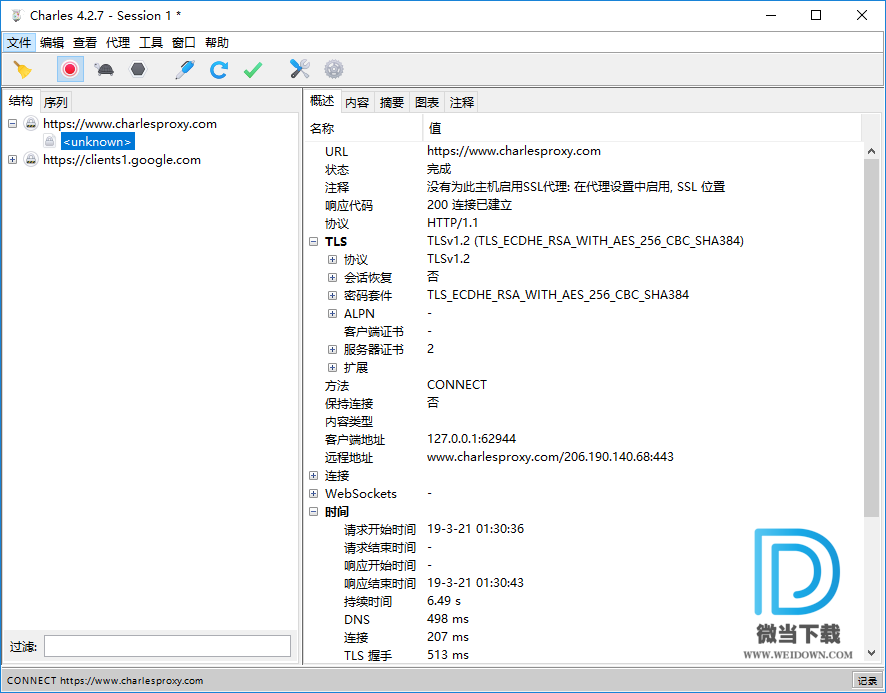Click the Charles app icon in title bar
Screen dimensions: 886x693
[16, 15]
